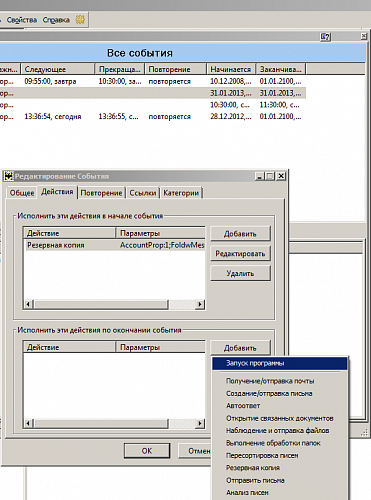Click Добавить for end-of-event actions
Screen dimensions: 371x500
240,348
